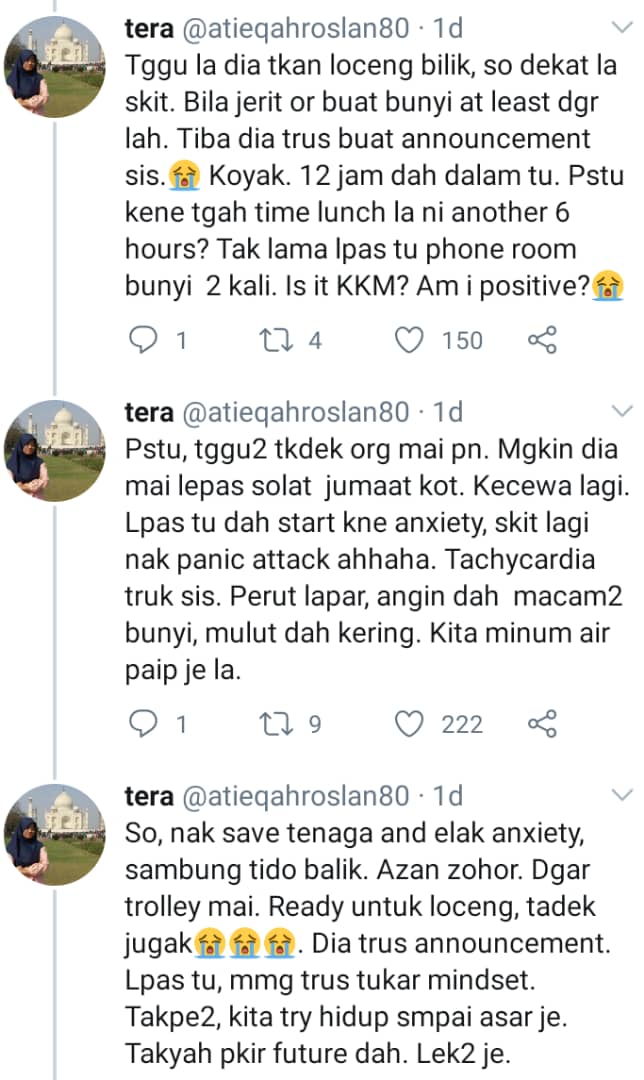Open the tweet text starting 'Pstu, tggu2 tkdek'
The height and width of the screenshot is (1080, 644).
tap(377, 559)
